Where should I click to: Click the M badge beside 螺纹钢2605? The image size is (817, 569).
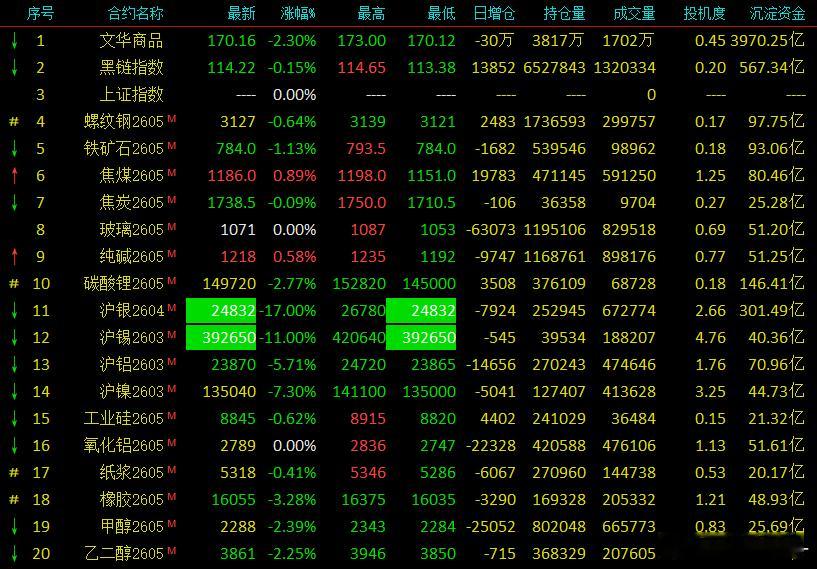[x=171, y=119]
